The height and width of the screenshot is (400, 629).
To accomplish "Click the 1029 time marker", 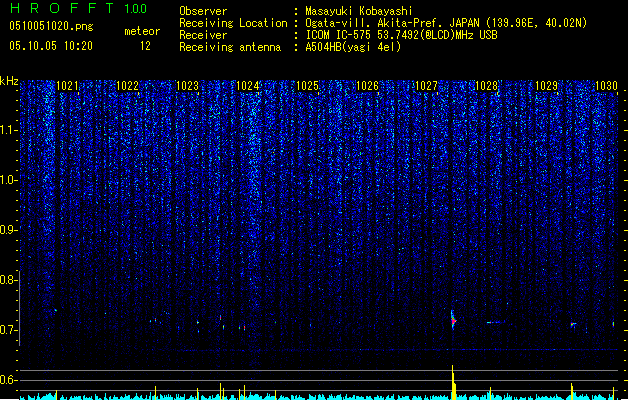I will tap(546, 86).
